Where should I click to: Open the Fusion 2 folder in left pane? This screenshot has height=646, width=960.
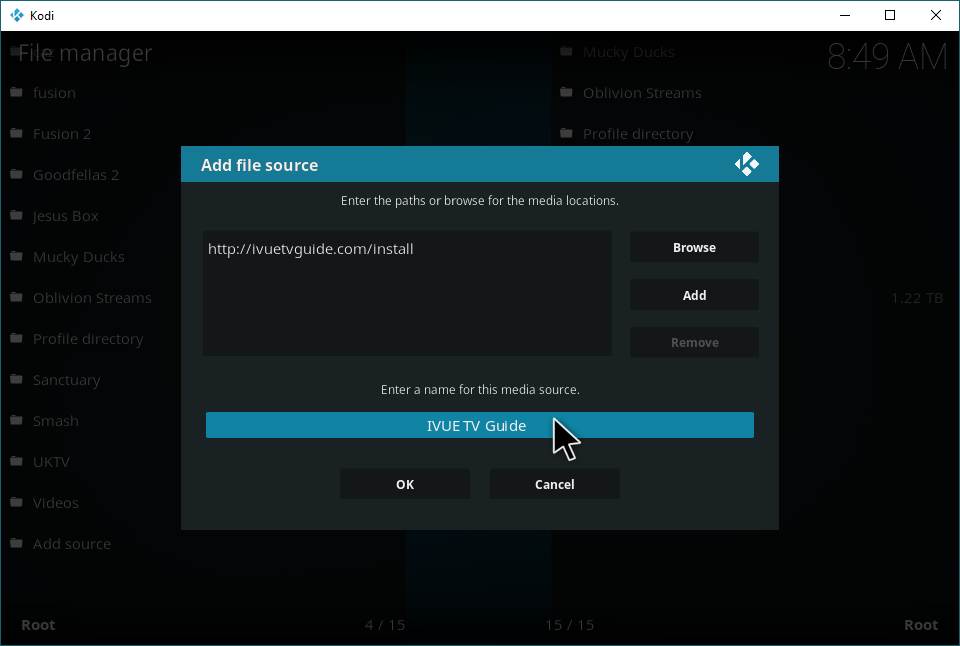click(62, 134)
